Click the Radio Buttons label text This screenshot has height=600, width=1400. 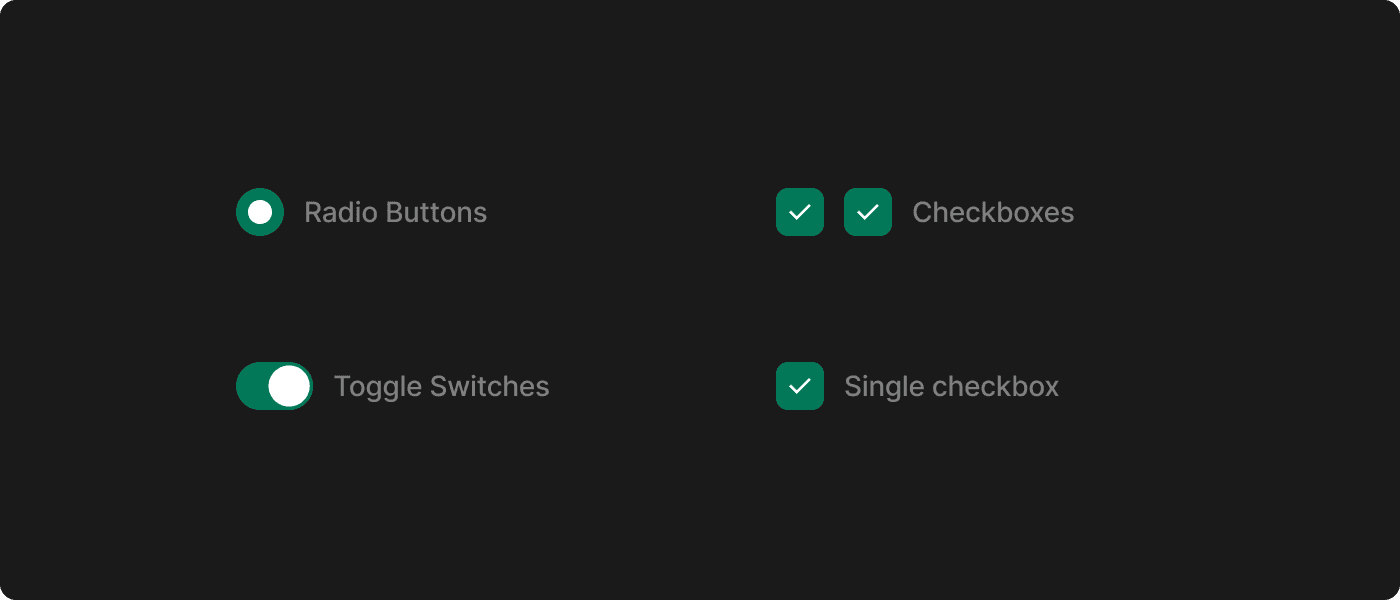pos(396,212)
